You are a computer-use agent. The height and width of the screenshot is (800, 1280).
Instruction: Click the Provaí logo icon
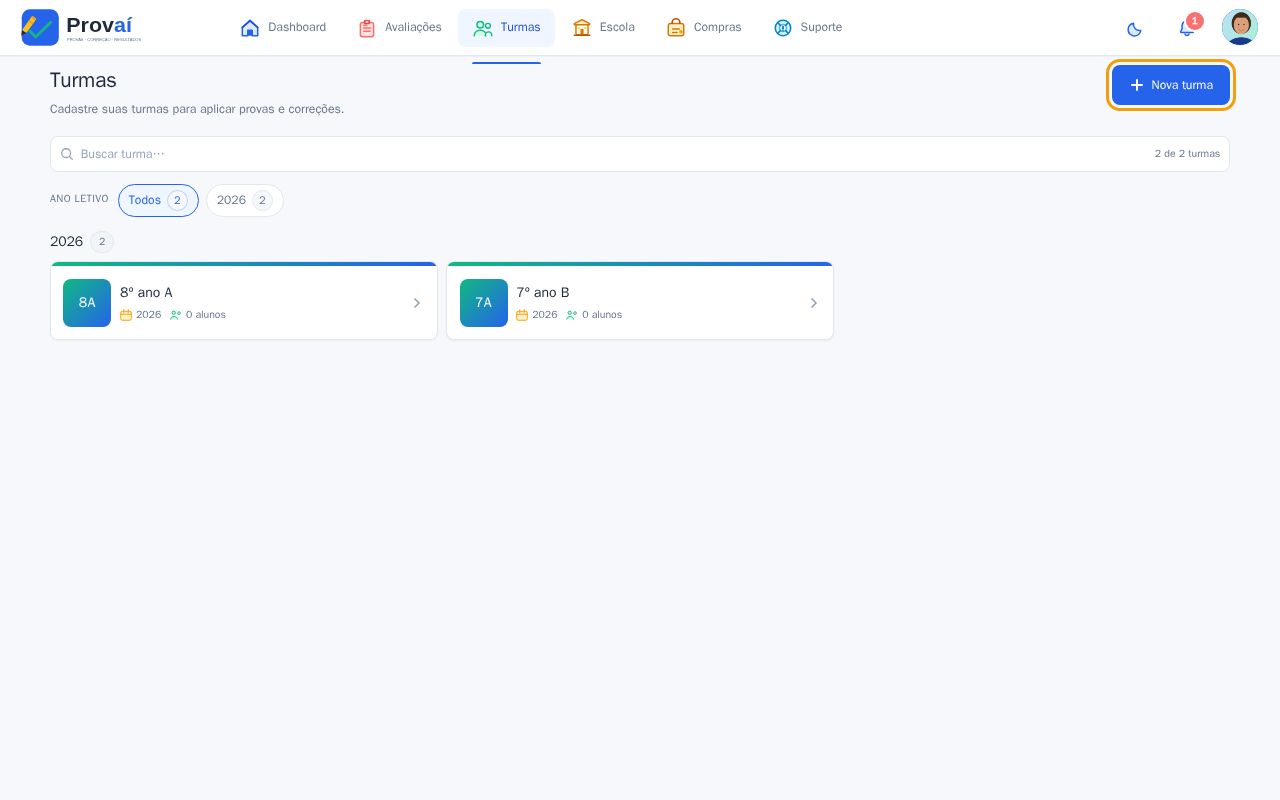pyautogui.click(x=40, y=27)
